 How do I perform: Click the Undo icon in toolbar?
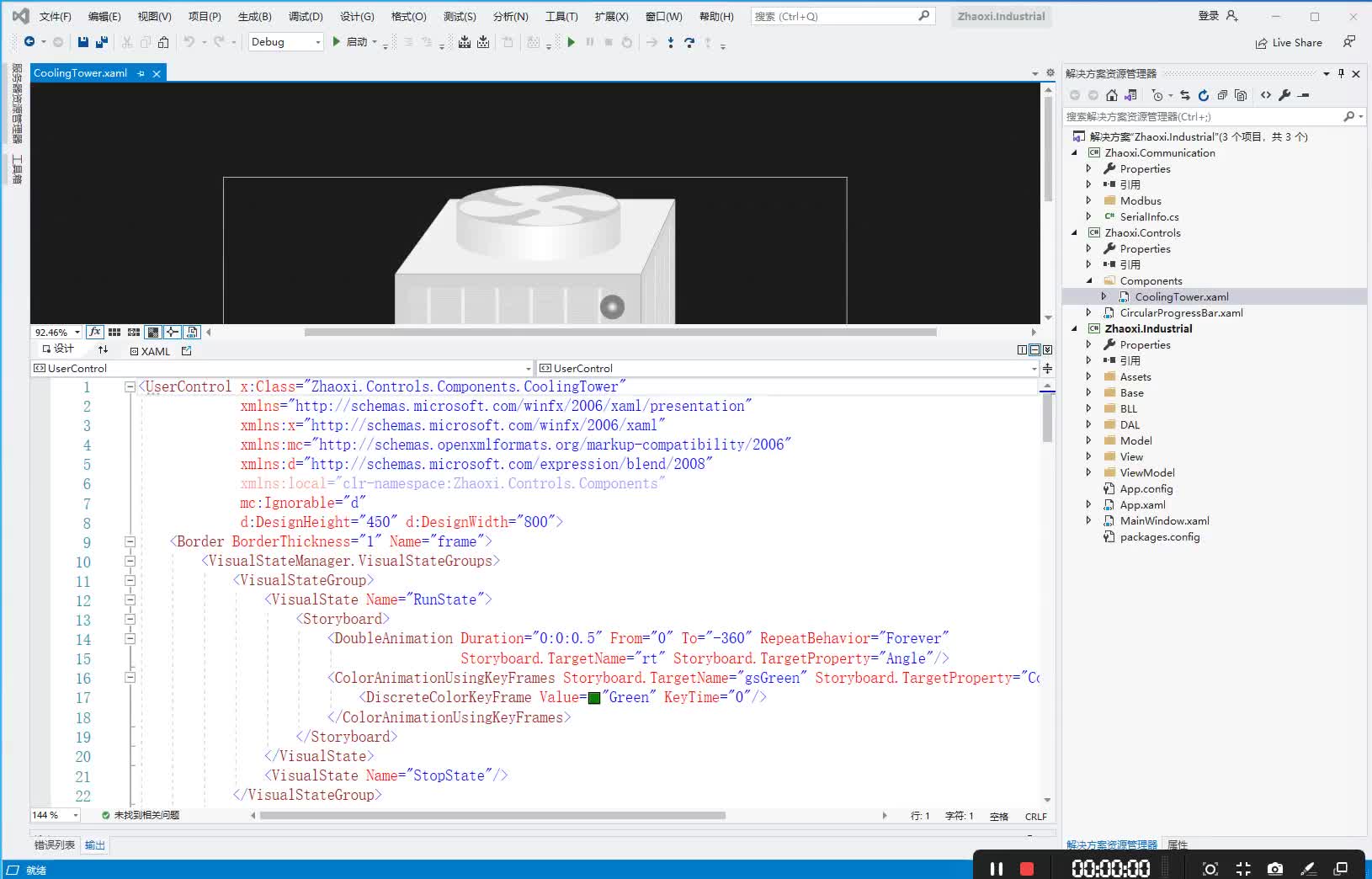point(189,42)
